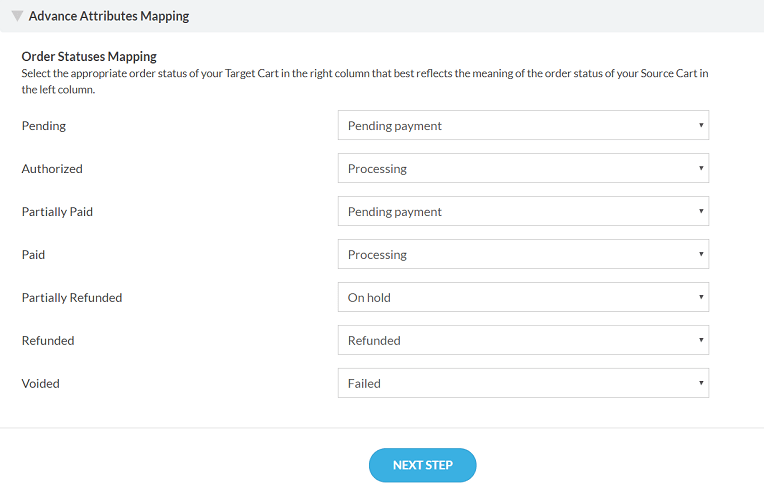
Task: Click the dropdown arrow beside Failed
Action: tap(701, 383)
